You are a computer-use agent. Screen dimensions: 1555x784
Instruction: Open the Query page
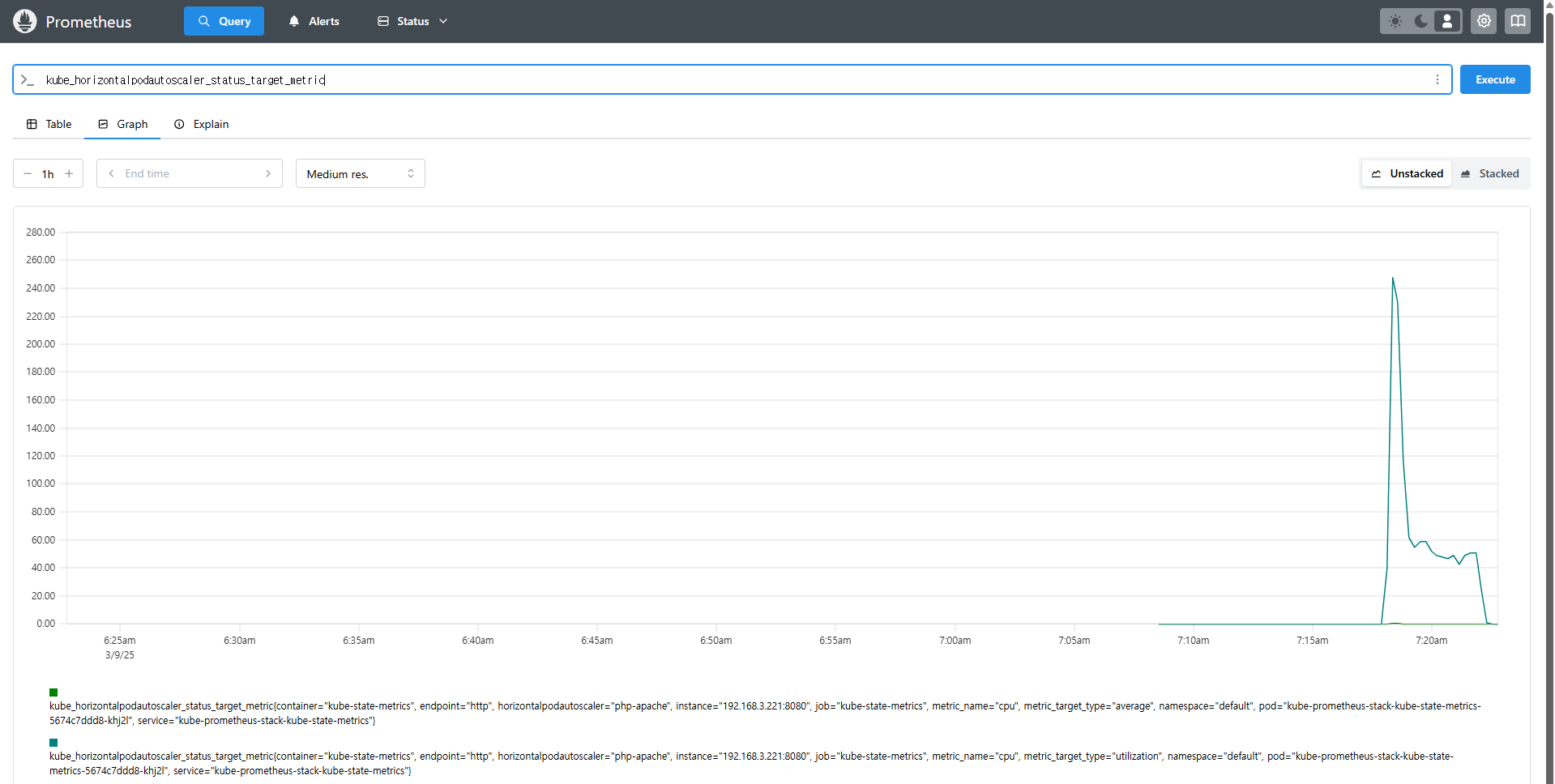[x=224, y=21]
